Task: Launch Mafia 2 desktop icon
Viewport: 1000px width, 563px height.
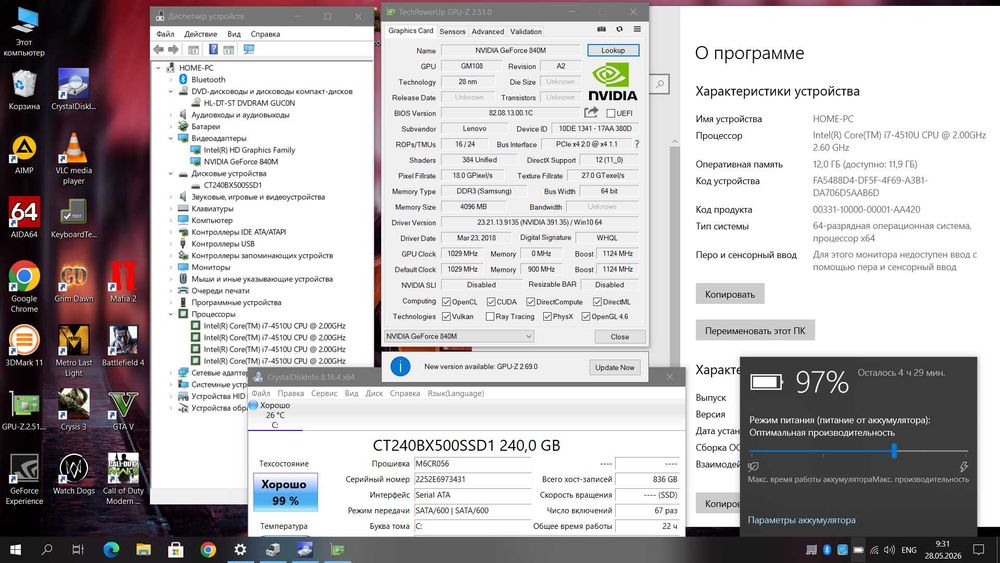Action: (122, 282)
